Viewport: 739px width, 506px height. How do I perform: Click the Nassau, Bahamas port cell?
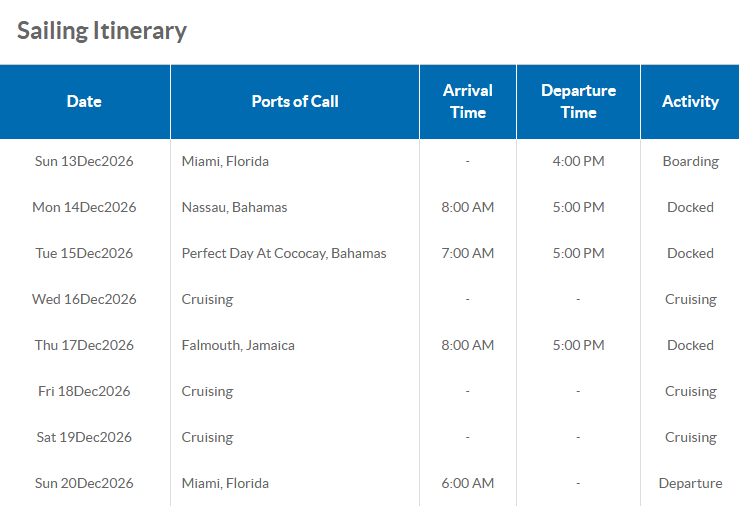click(234, 207)
